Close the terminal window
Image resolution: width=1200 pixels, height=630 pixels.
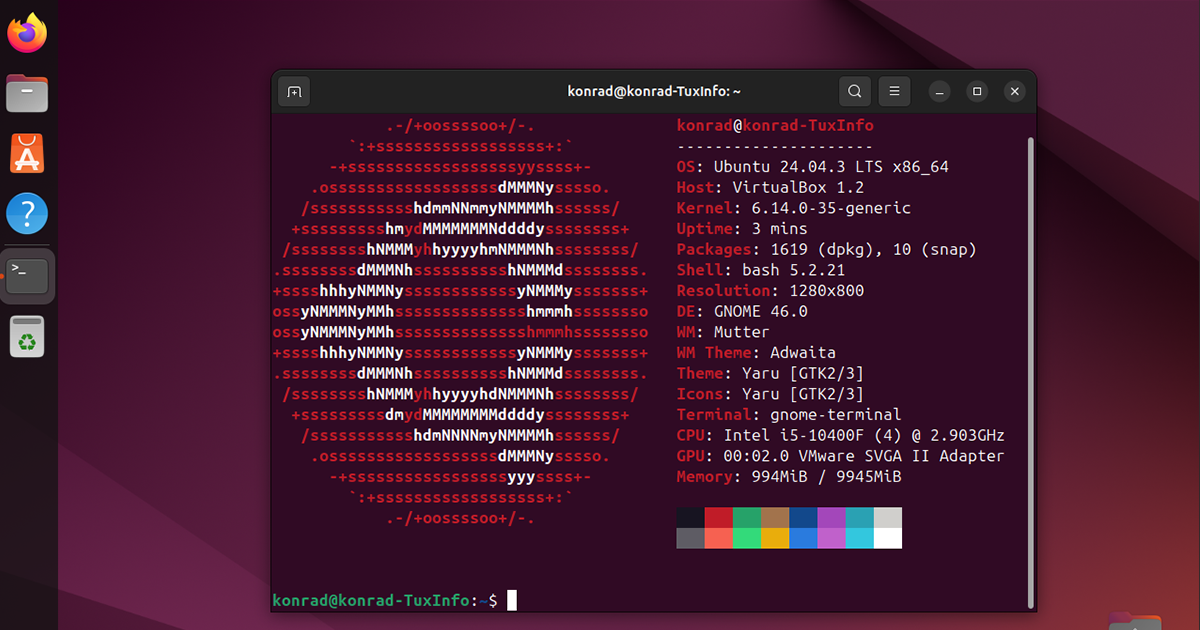point(1015,92)
